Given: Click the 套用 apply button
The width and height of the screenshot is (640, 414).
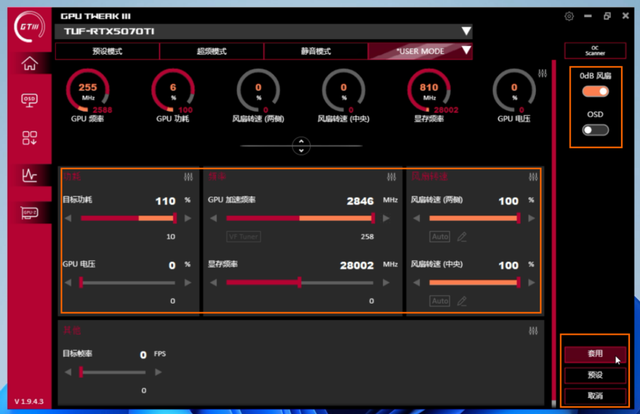Looking at the screenshot, I should click(595, 354).
